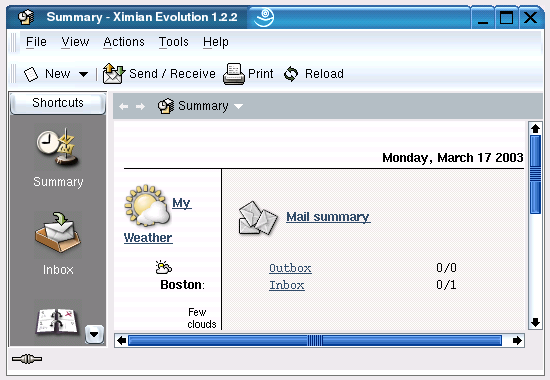Open the Calendar shortcut icon
This screenshot has width=550, height=380.
point(57,321)
